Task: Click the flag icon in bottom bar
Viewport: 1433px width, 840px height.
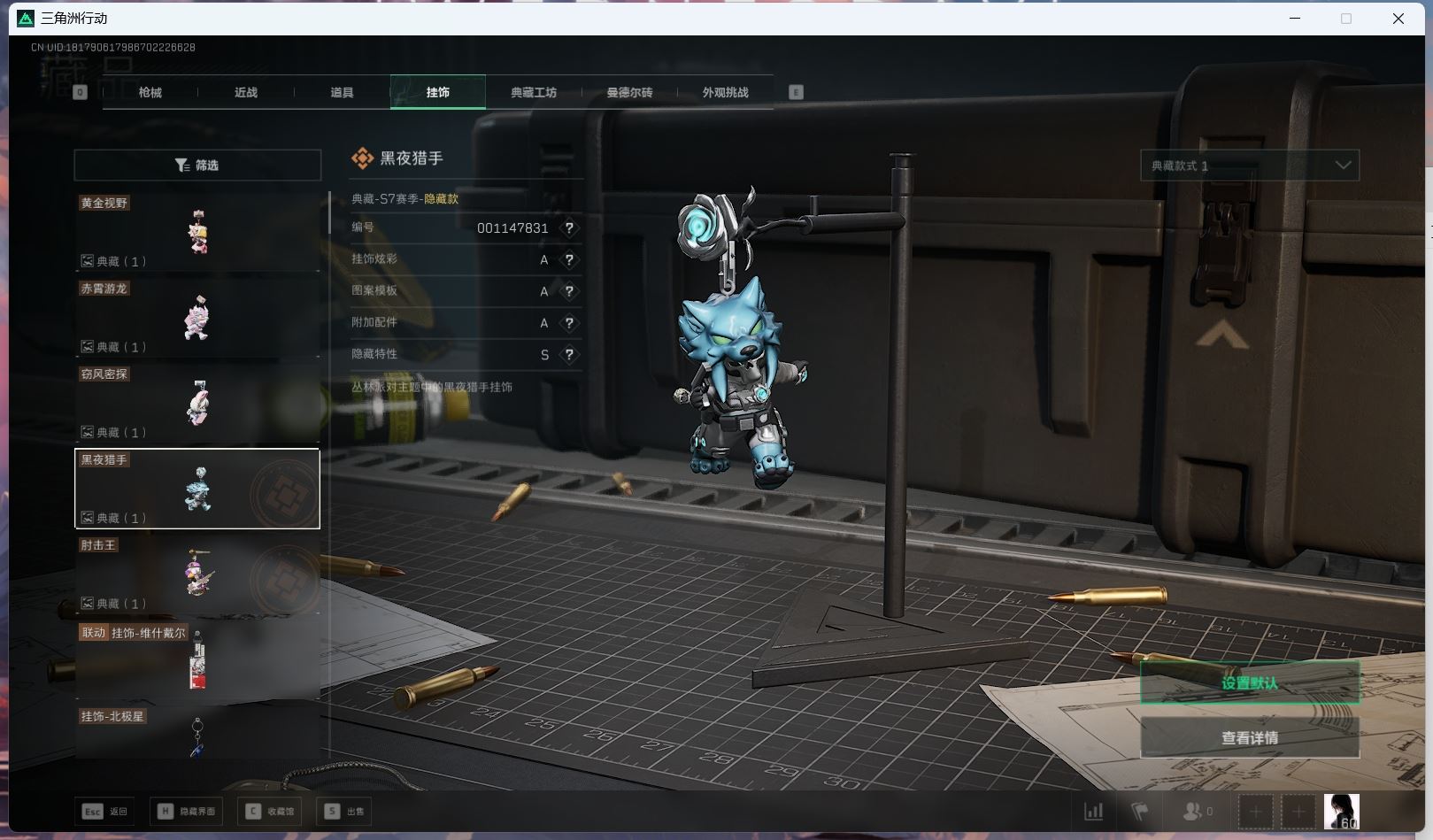Action: (x=1140, y=811)
